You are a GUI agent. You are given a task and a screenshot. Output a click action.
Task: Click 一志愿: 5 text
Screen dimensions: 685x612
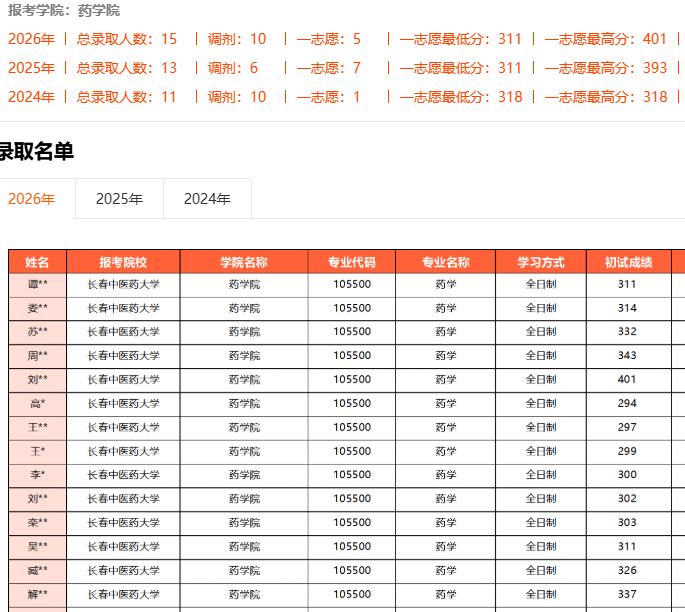(329, 39)
